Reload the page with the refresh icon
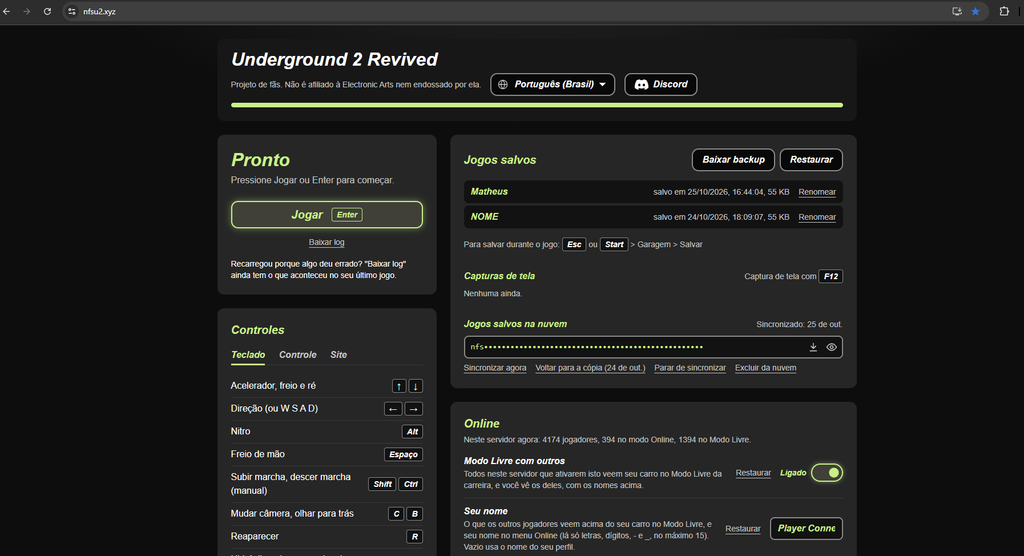This screenshot has width=1024, height=556. coord(47,11)
